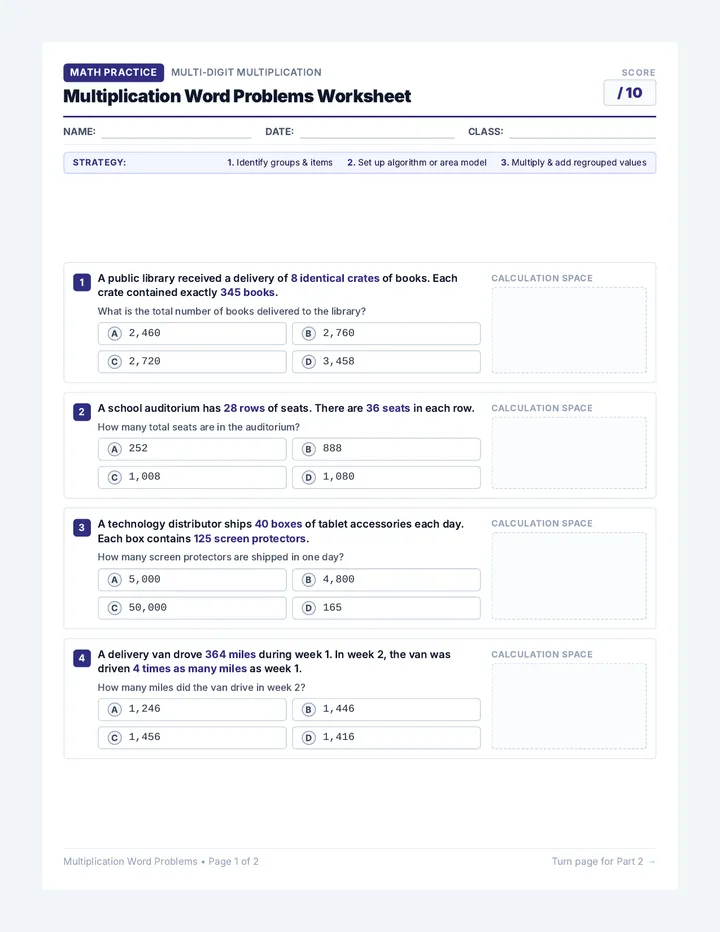720x932 pixels.
Task: Choose answer B 4,800 screen protectors
Action: click(x=386, y=580)
